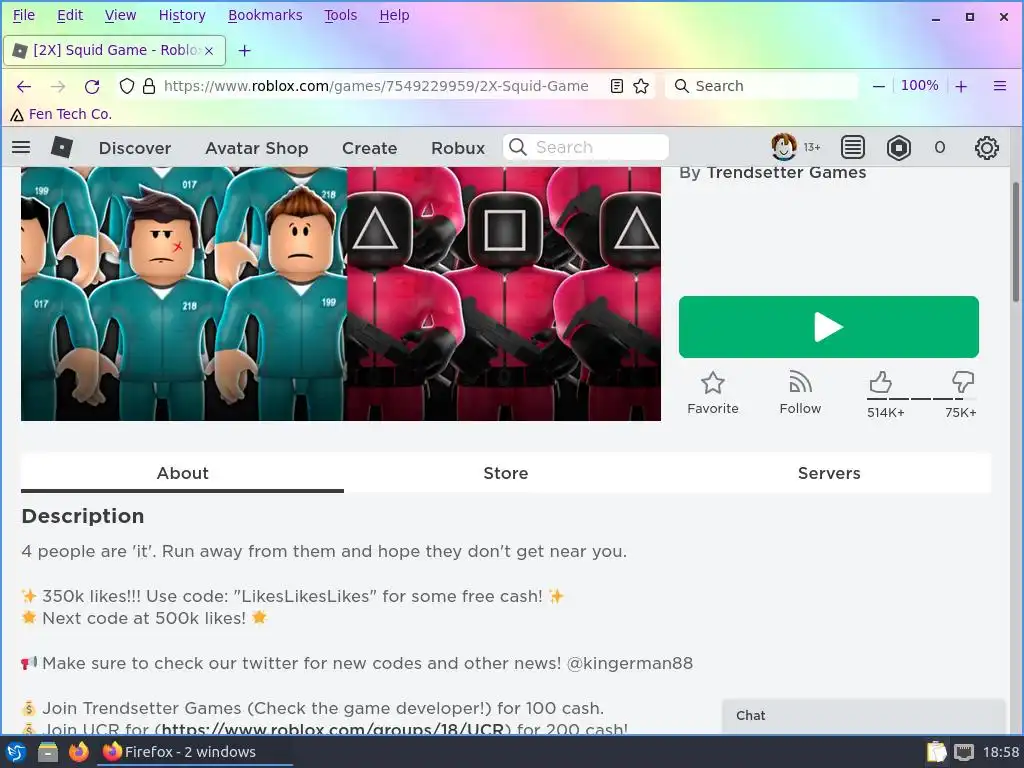Reset zoom by clicking 100% label
1024x768 pixels.
click(920, 86)
